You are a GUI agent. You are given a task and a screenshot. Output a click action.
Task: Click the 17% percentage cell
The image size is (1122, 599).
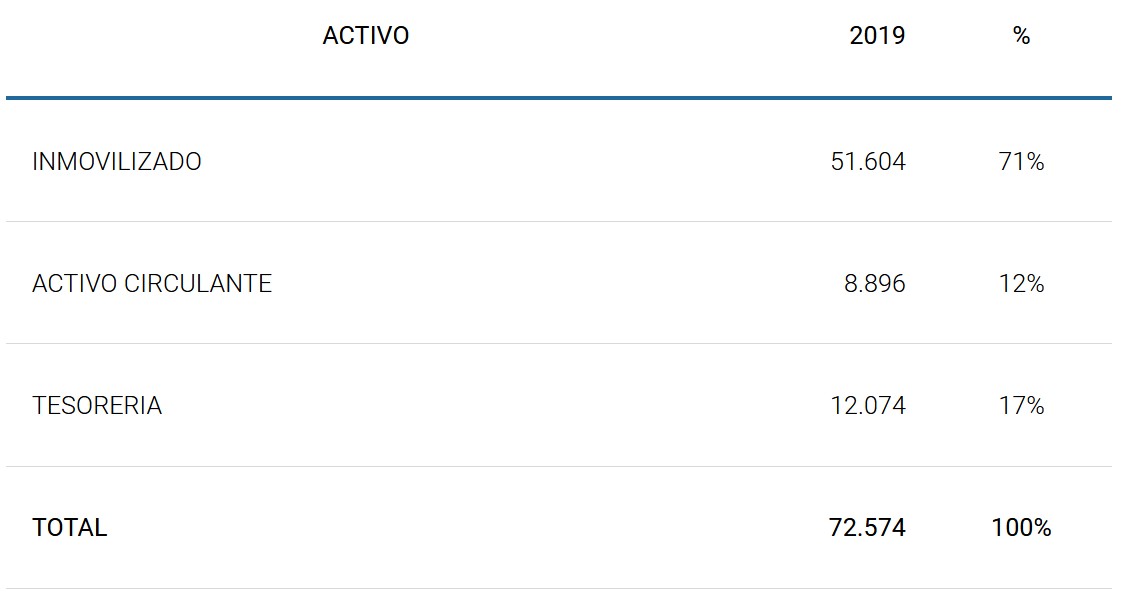click(x=1021, y=406)
